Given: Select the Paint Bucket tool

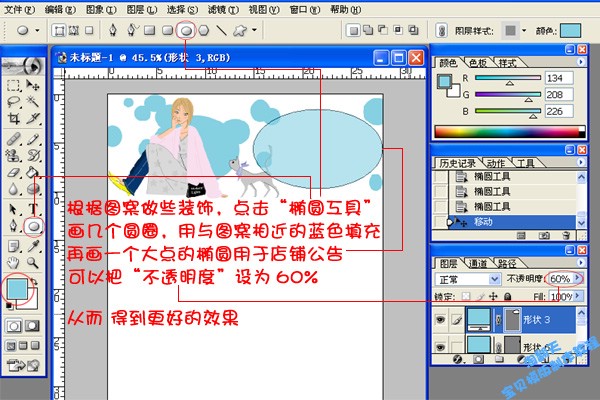Looking at the screenshot, I should tap(33, 172).
